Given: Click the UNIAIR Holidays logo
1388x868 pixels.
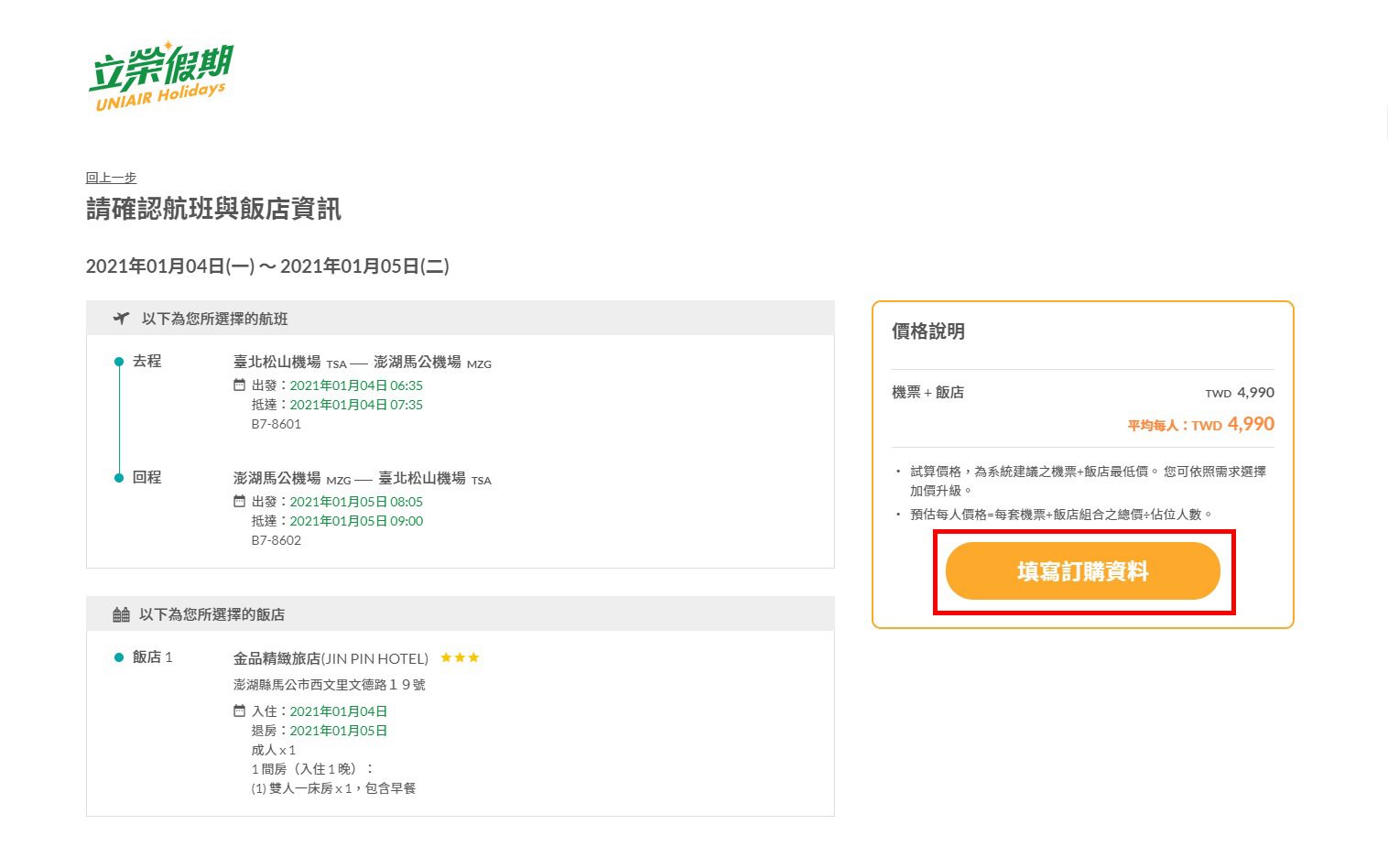Looking at the screenshot, I should [160, 77].
